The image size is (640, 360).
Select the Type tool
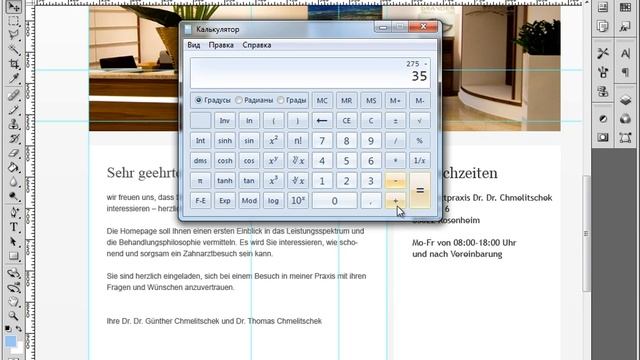tap(13, 227)
